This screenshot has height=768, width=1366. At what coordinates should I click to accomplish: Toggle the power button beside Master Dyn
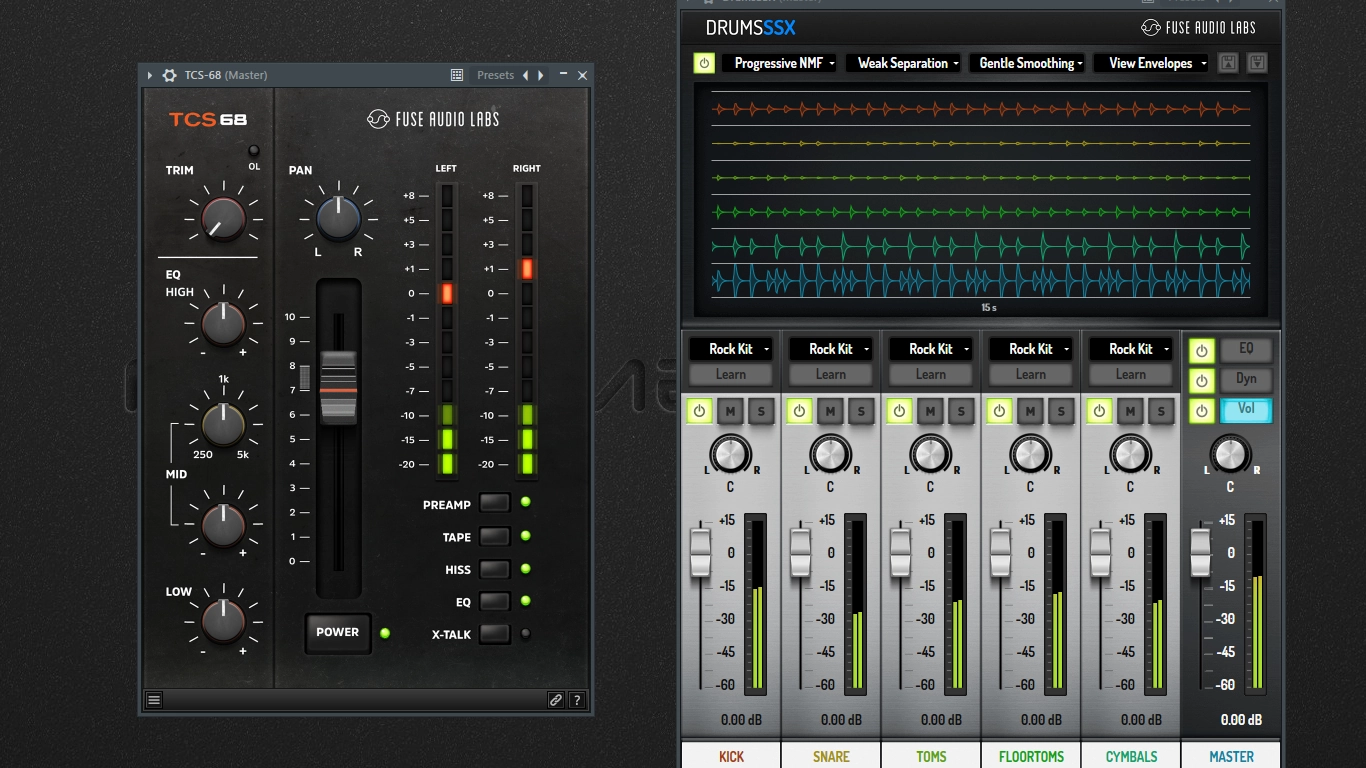[1201, 381]
